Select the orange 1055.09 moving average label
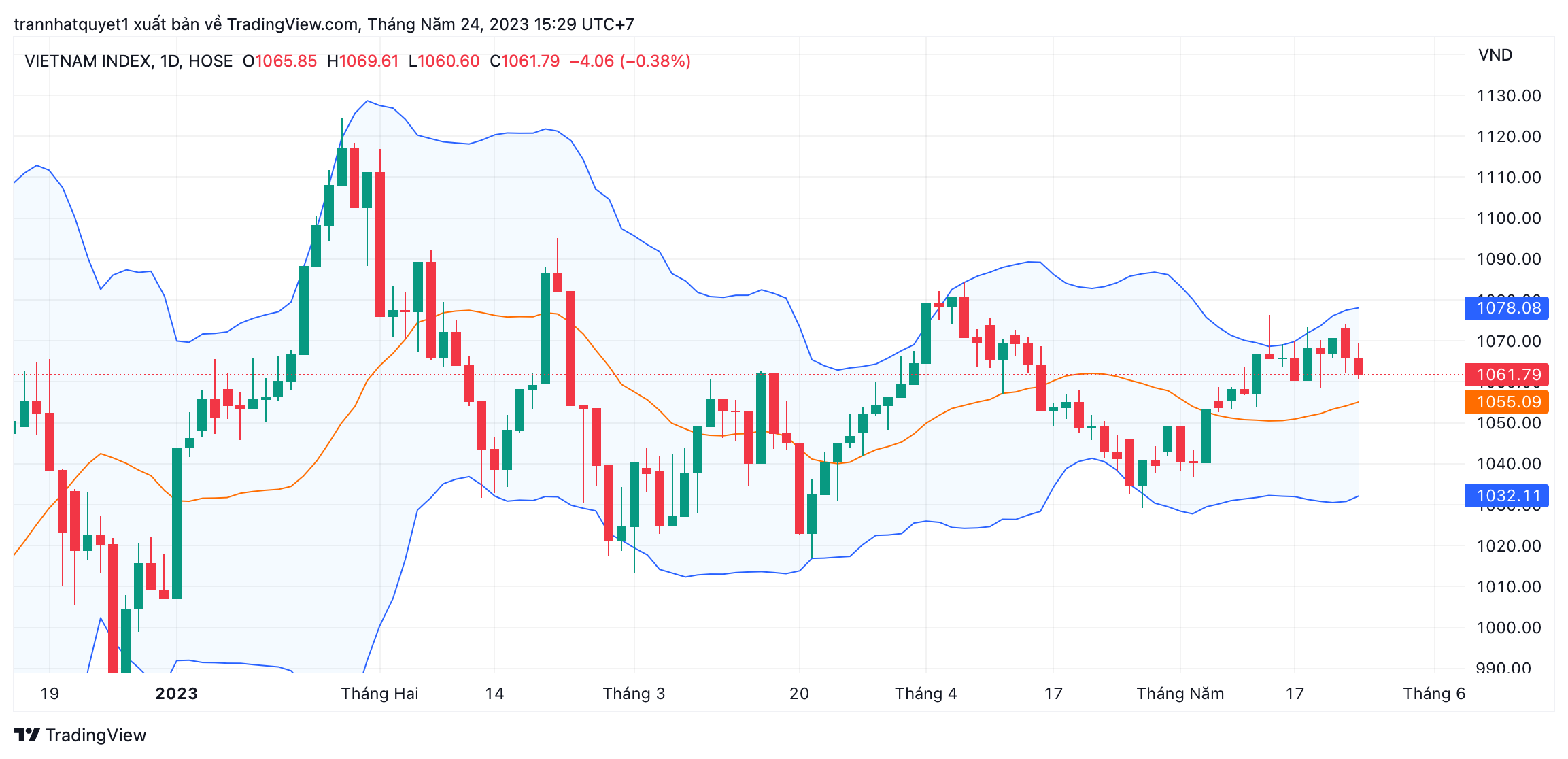 [x=1507, y=402]
